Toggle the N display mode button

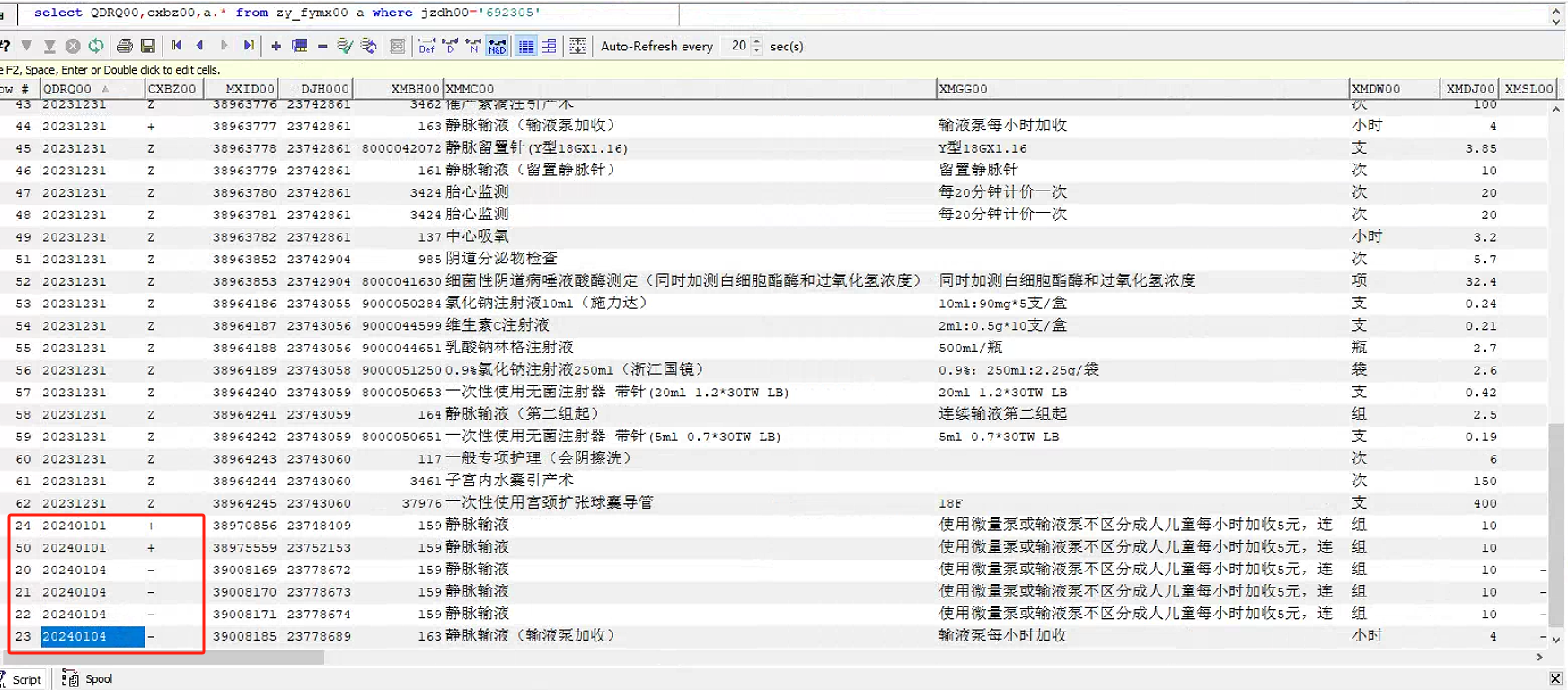pos(473,46)
